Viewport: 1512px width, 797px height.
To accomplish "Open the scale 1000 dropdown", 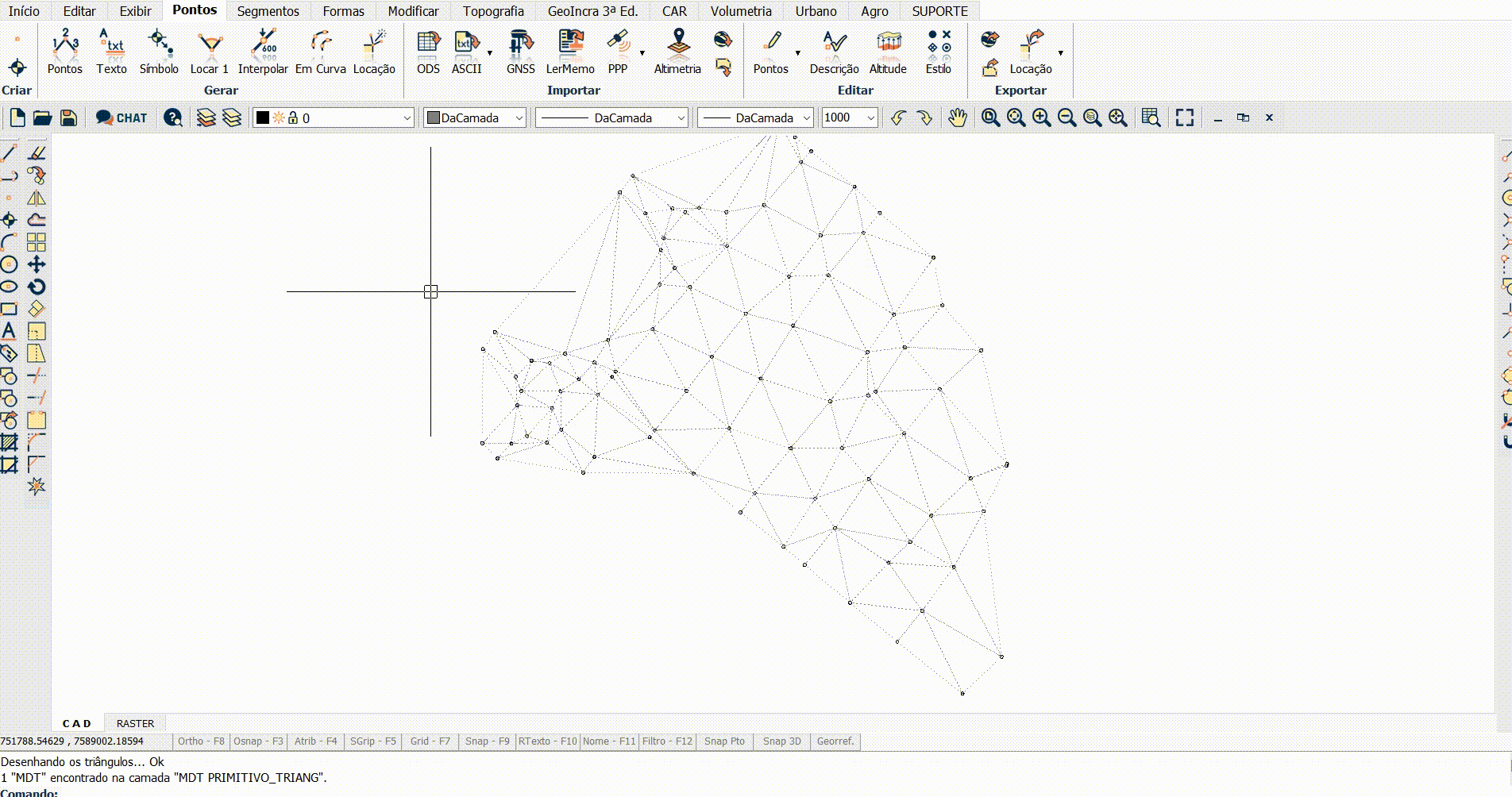I will [x=870, y=118].
